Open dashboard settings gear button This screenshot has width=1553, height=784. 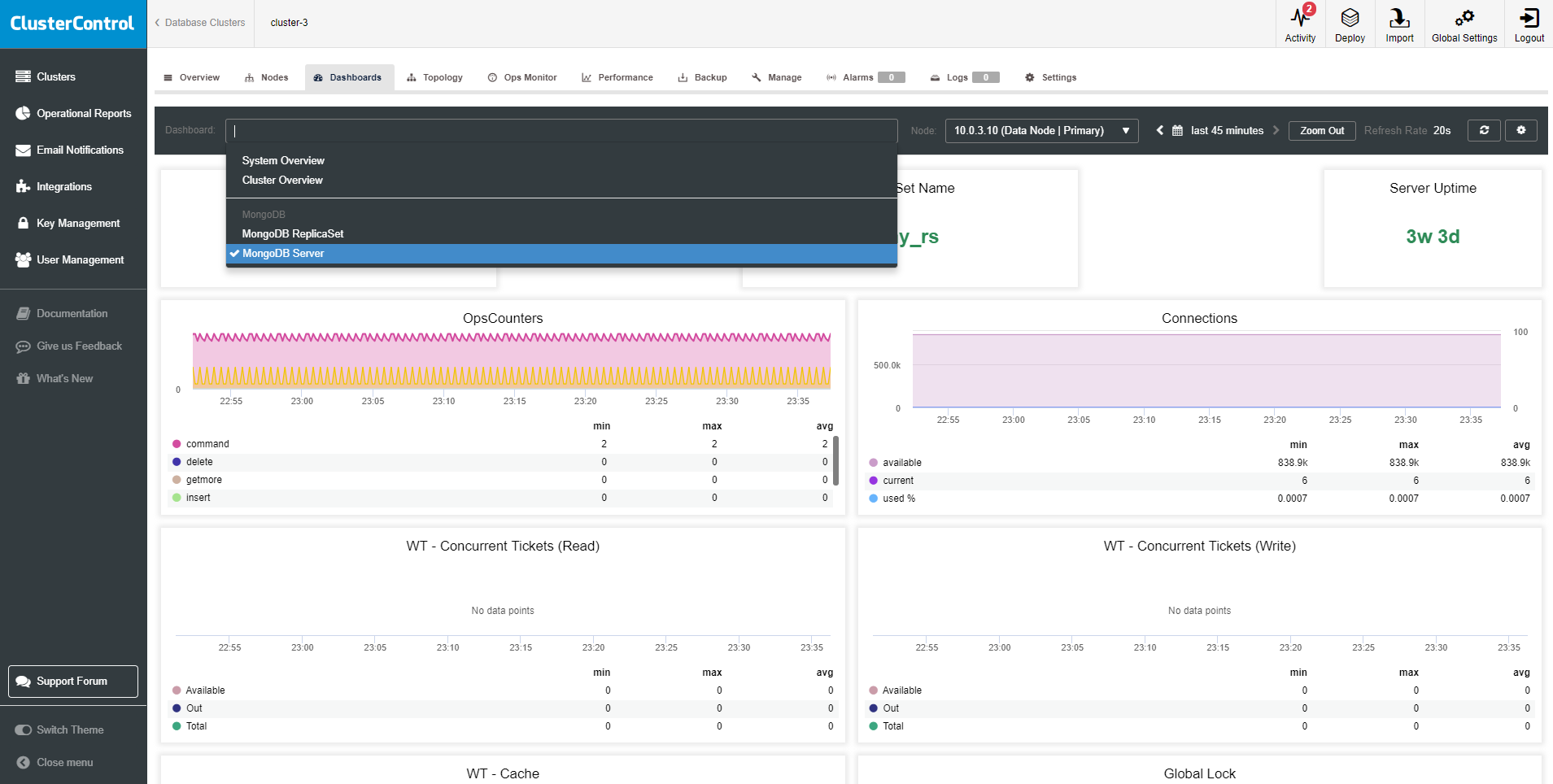pyautogui.click(x=1521, y=130)
